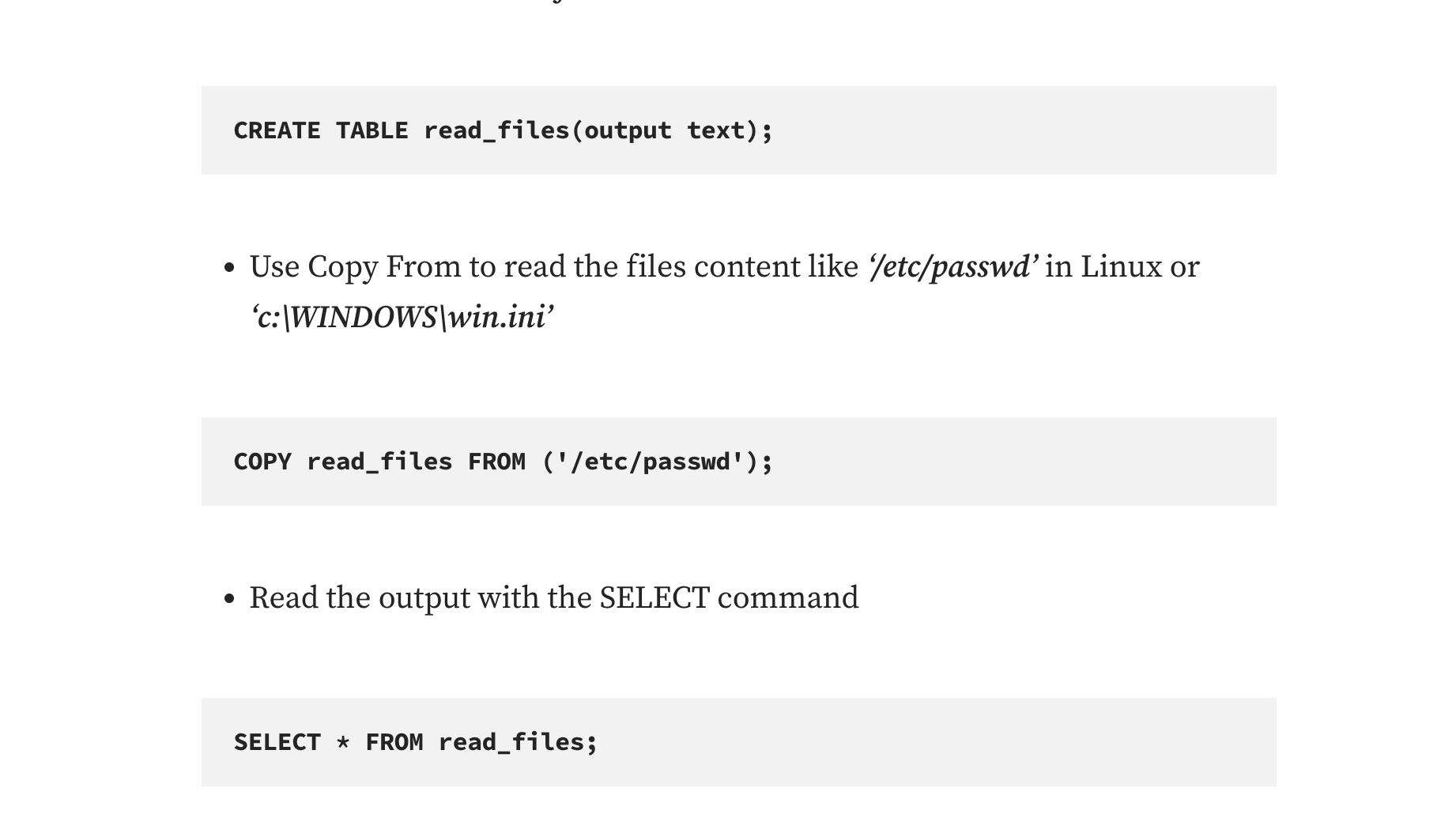The width and height of the screenshot is (1456, 833).
Task: Click the SELECT keyword in the last code block
Action: tap(277, 742)
